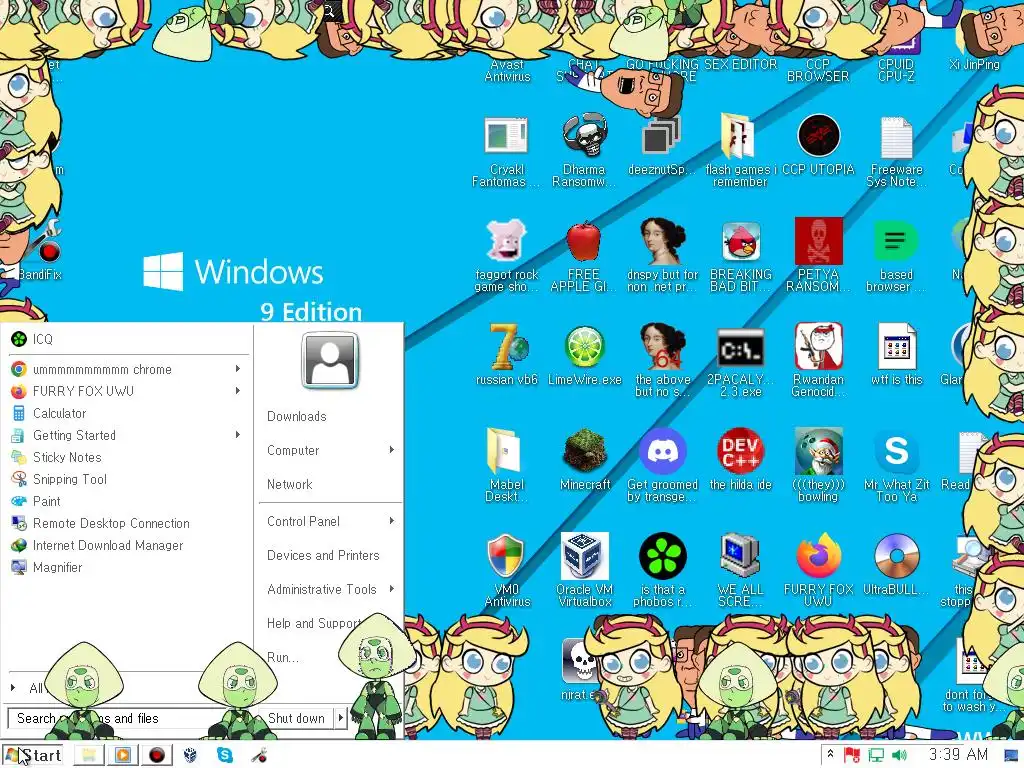The width and height of the screenshot is (1024, 768).
Task: Open the UltraBULL disc icon
Action: (896, 556)
